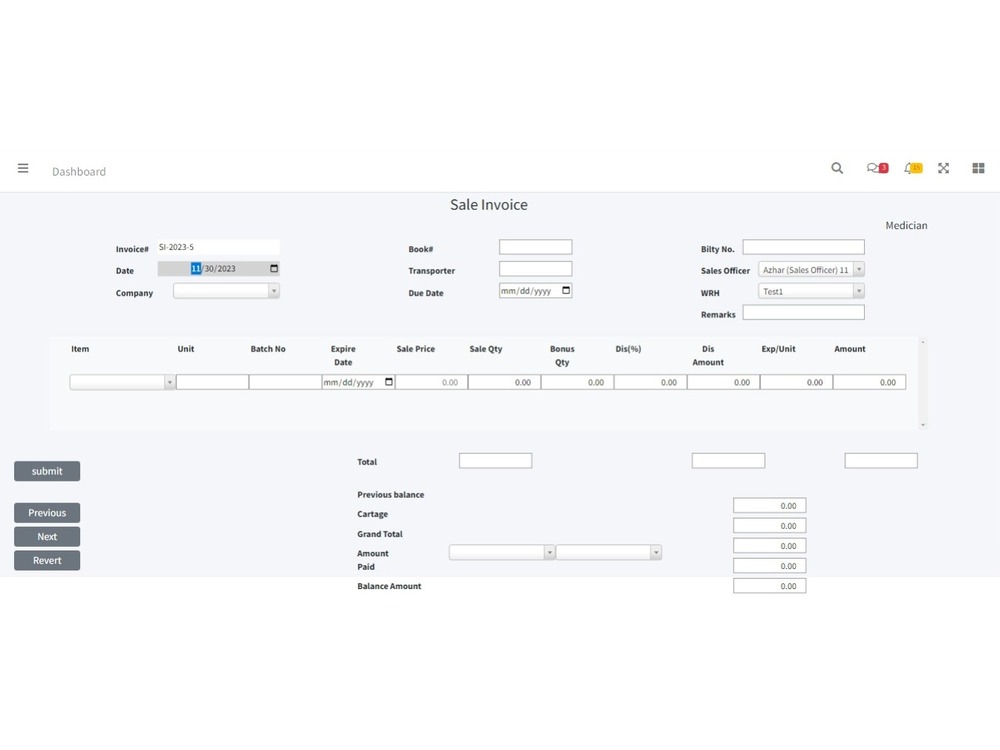This screenshot has height=750, width=1000.
Task: Click the Invoice# field SI-2023-5
Action: (218, 247)
